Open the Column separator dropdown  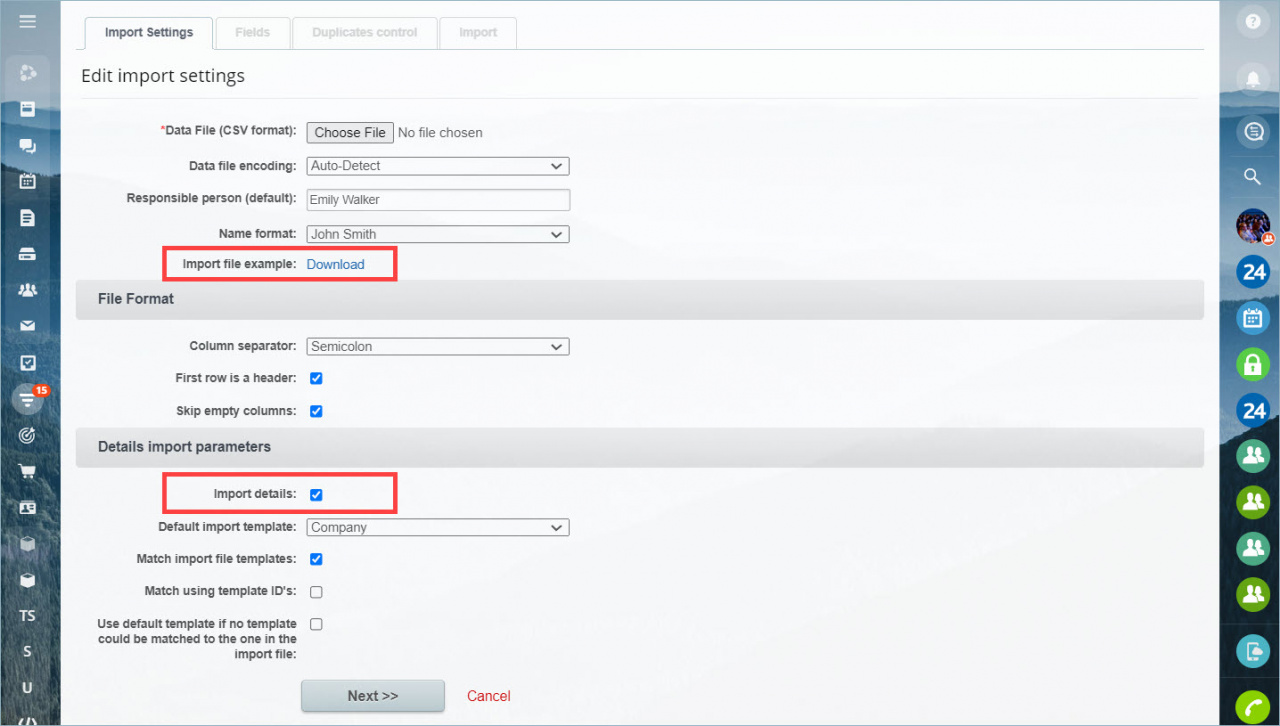point(438,347)
